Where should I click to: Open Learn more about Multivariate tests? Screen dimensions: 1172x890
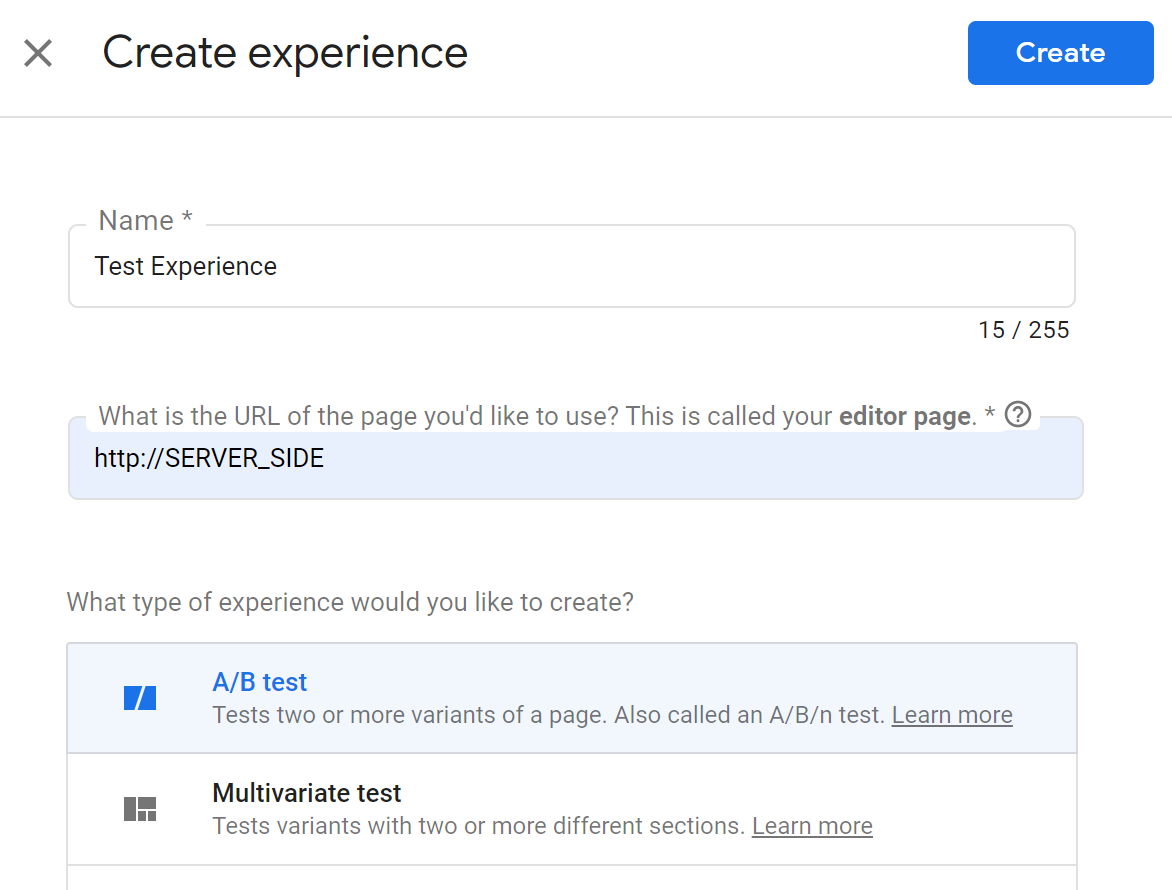click(x=812, y=825)
